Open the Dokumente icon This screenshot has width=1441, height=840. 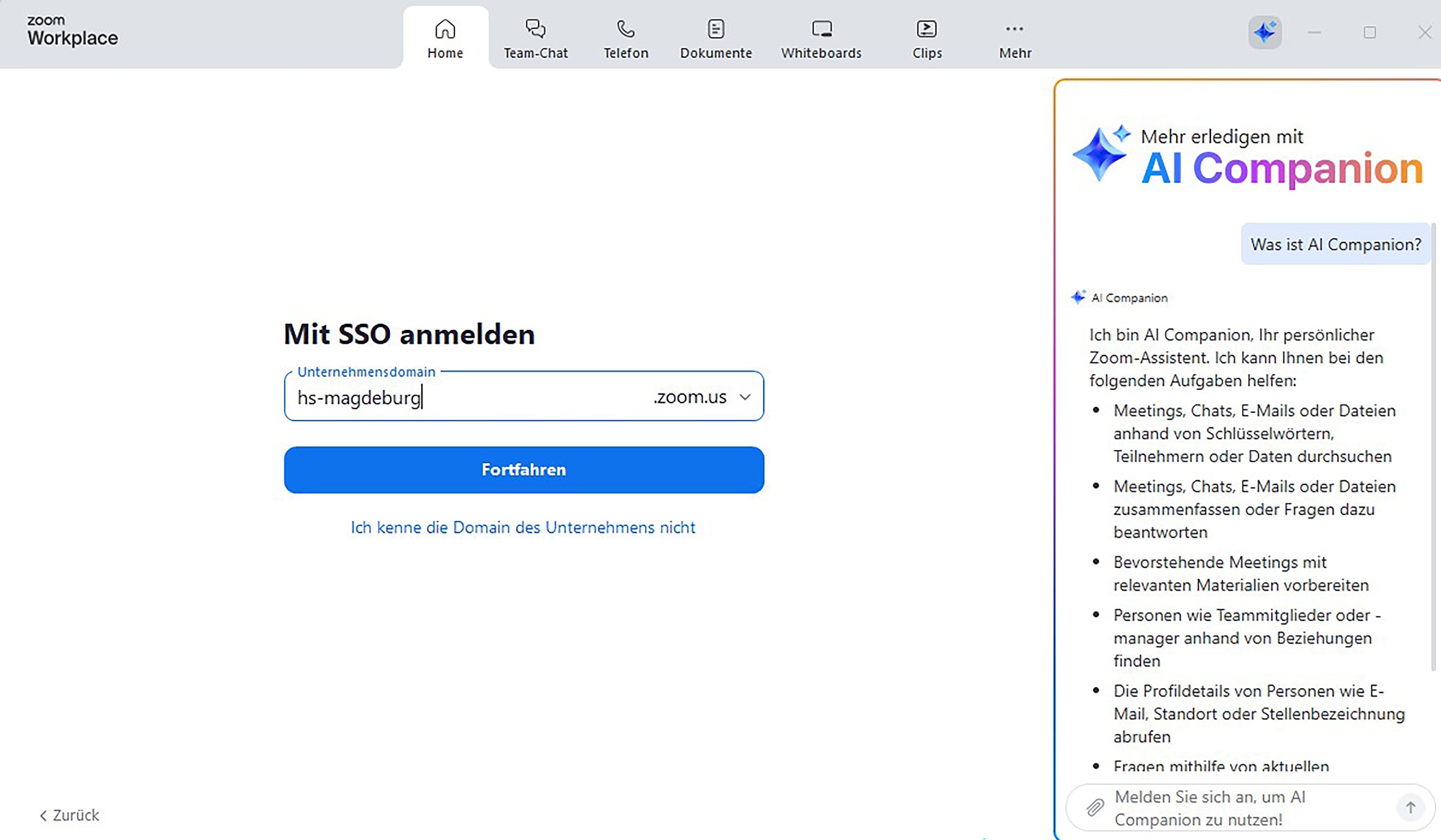716,29
